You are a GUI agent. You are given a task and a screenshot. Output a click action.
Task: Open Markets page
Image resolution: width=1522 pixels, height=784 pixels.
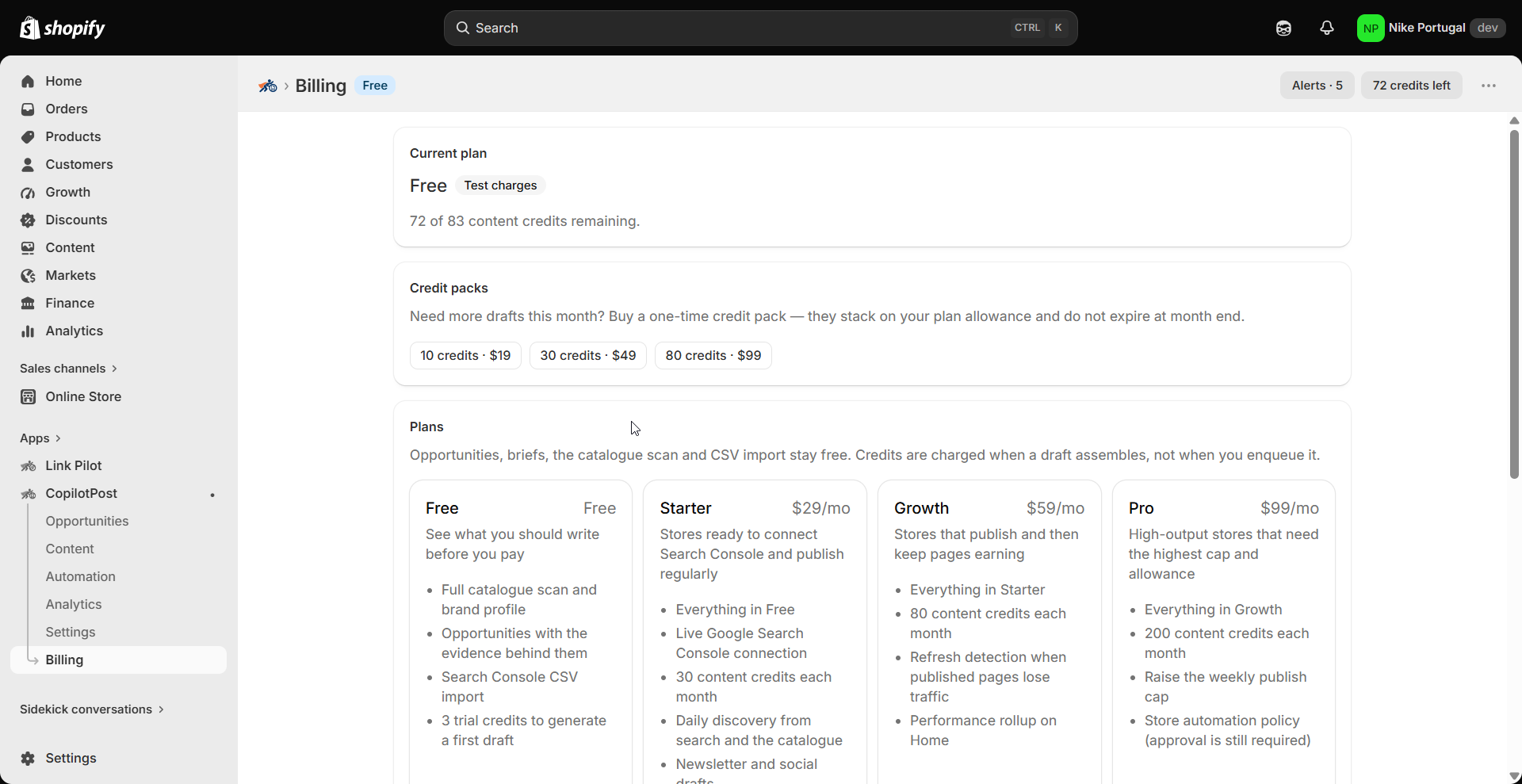(118, 276)
